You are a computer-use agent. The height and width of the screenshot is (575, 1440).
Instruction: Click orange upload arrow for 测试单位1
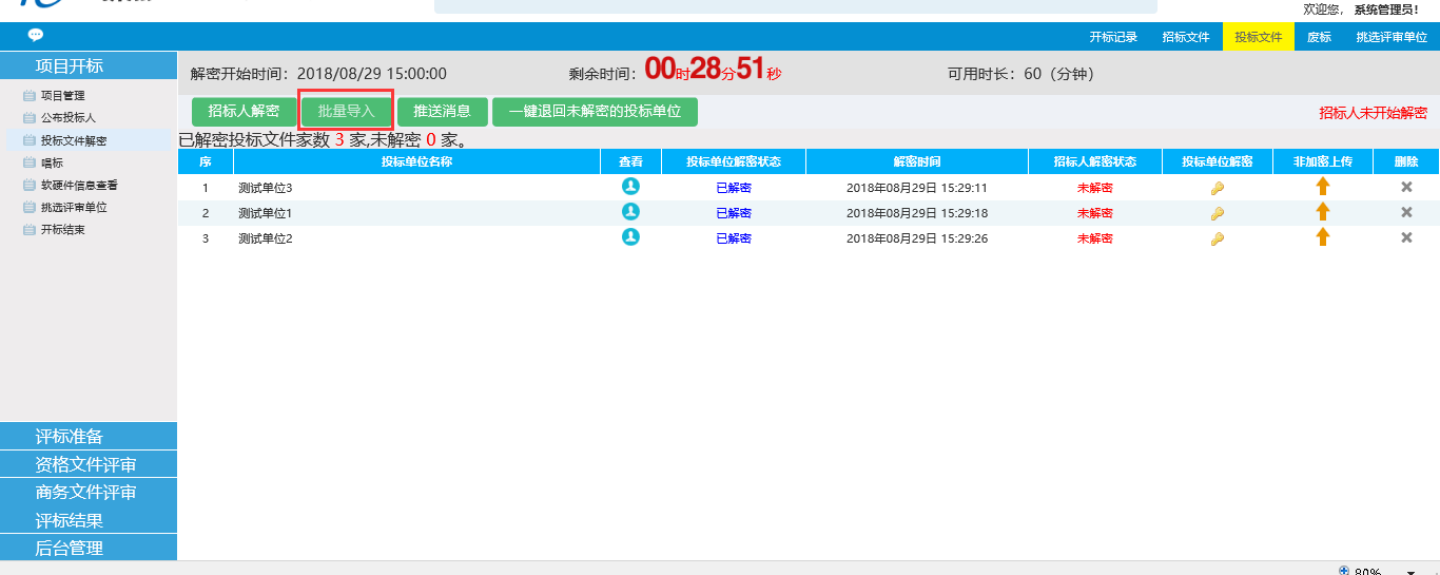pos(1322,212)
